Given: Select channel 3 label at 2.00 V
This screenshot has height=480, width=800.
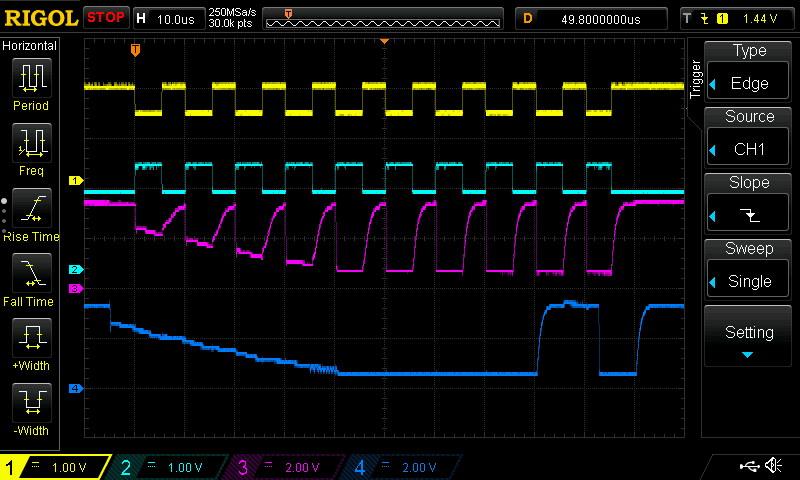Looking at the screenshot, I should pyautogui.click(x=286, y=467).
